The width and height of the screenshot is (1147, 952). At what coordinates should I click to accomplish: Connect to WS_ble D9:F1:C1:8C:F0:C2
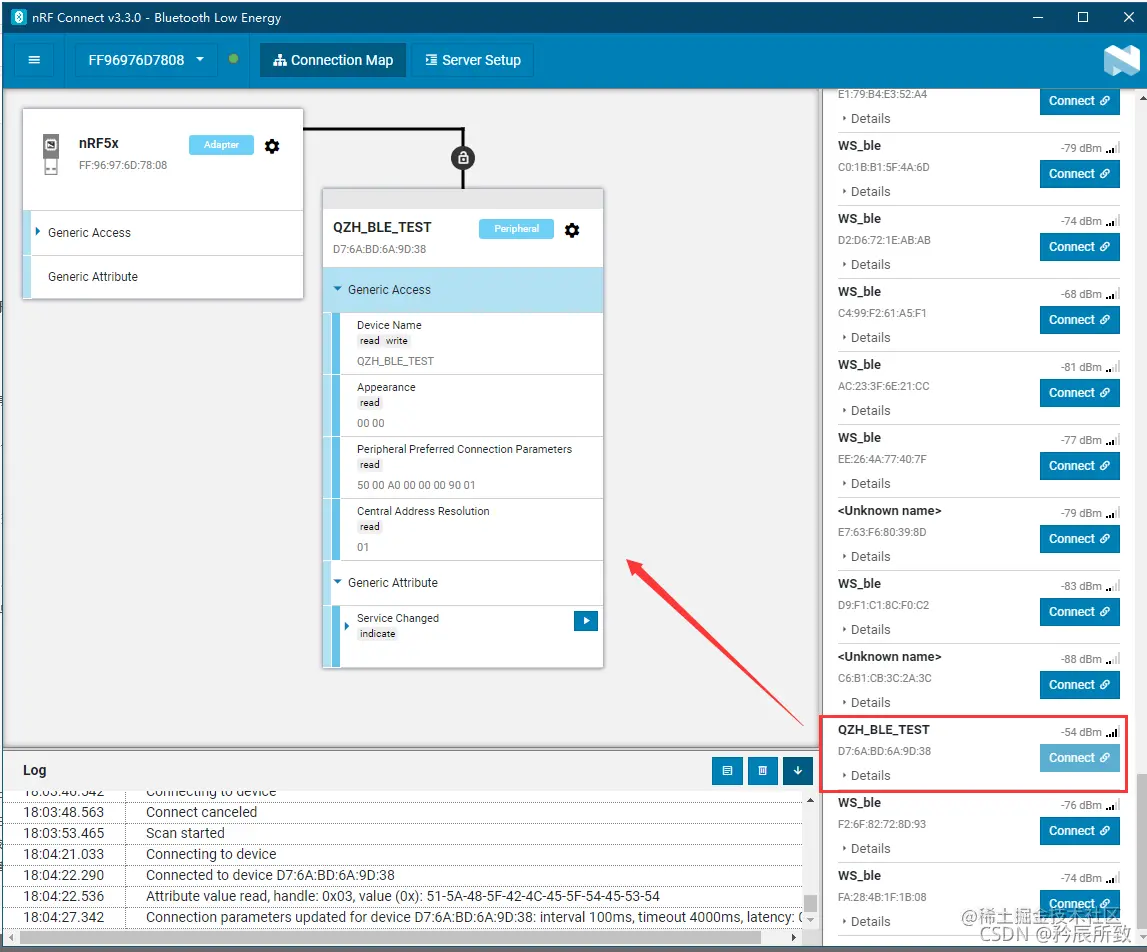click(x=1080, y=612)
